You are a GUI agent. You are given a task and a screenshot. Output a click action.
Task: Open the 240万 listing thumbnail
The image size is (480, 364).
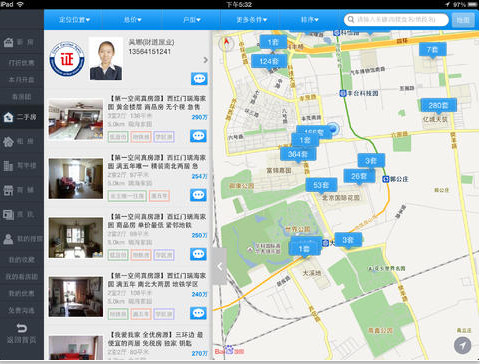tap(76, 297)
